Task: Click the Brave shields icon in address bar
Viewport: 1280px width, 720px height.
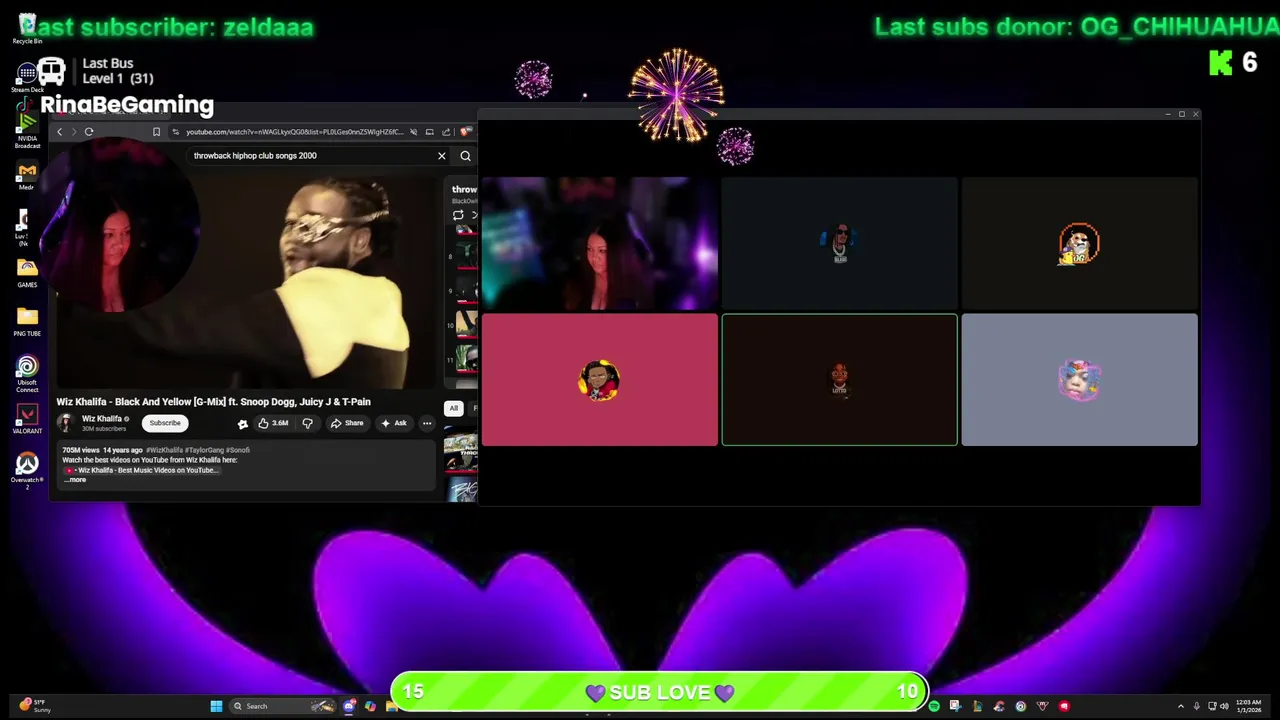Action: click(465, 132)
